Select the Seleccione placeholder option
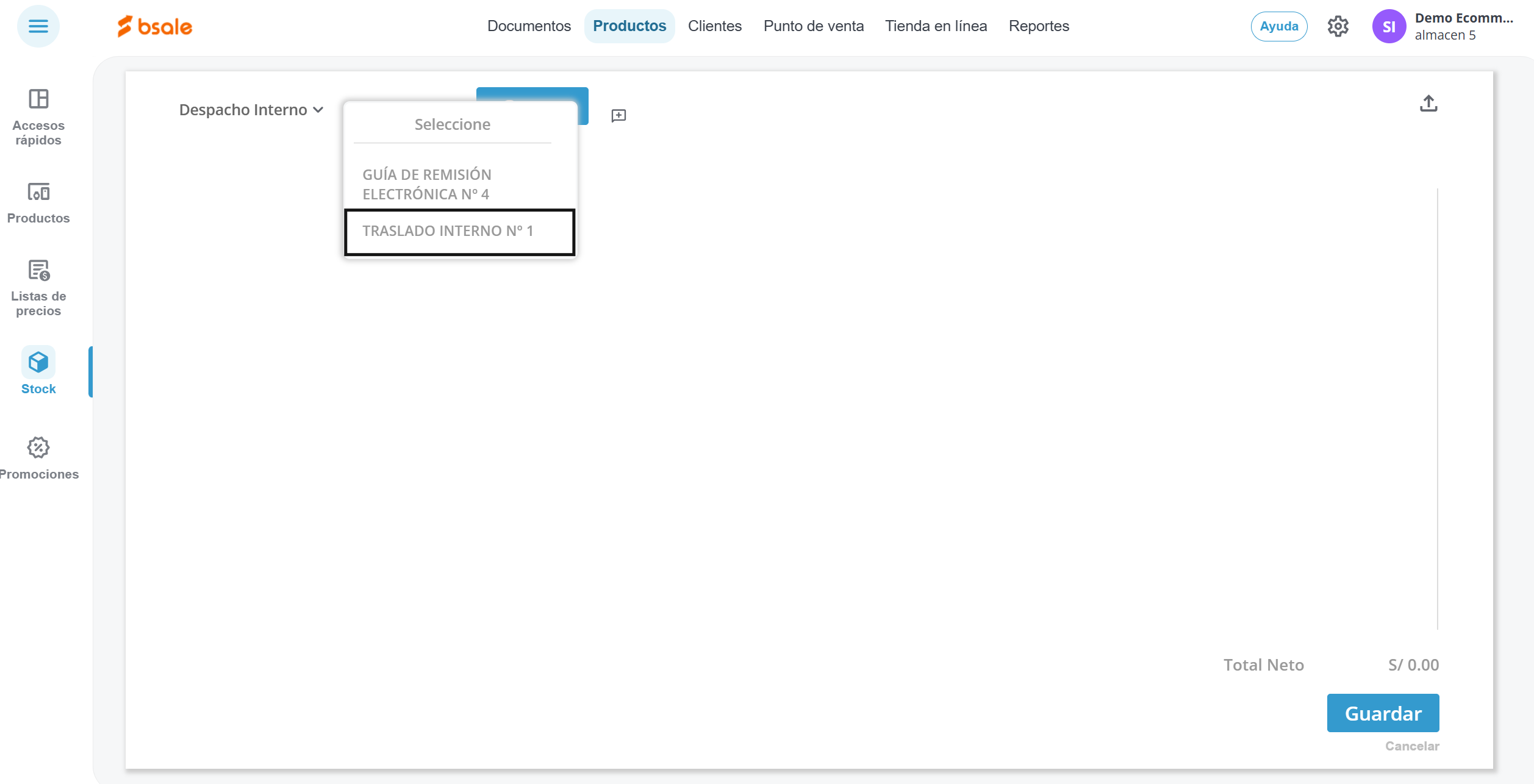This screenshot has height=784, width=1534. [x=452, y=124]
